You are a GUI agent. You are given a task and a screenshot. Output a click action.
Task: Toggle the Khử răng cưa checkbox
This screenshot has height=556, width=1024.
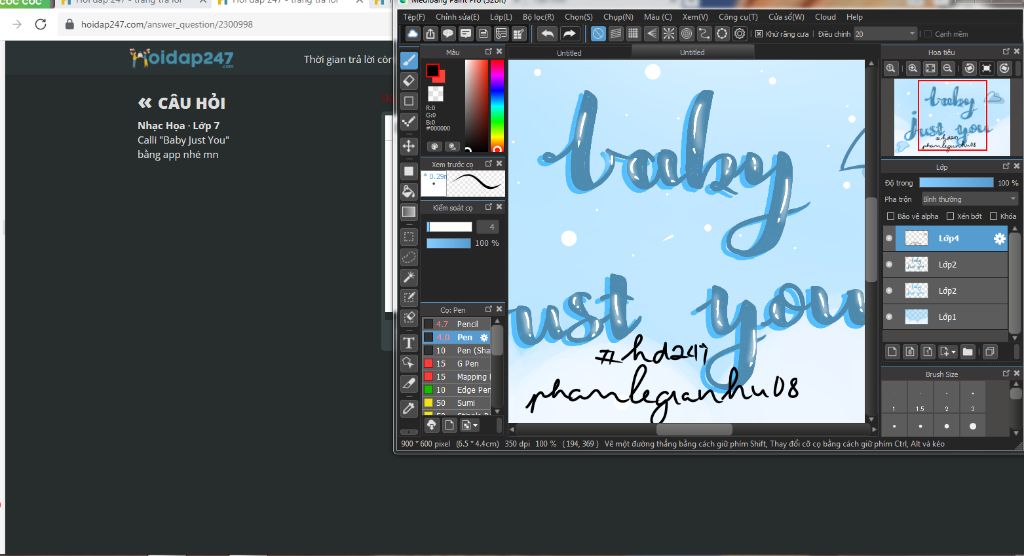coord(759,34)
